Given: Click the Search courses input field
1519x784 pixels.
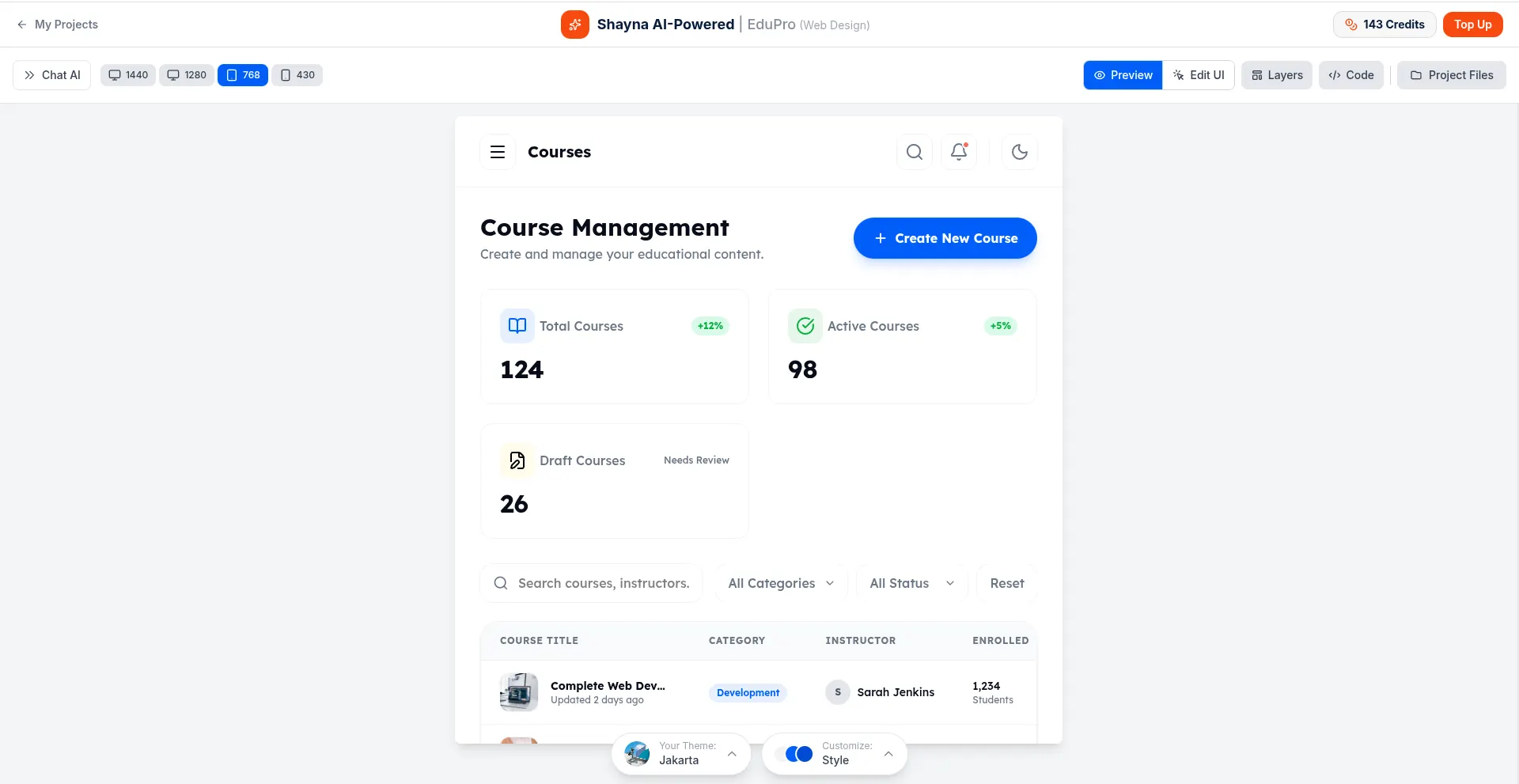Looking at the screenshot, I should coord(603,583).
